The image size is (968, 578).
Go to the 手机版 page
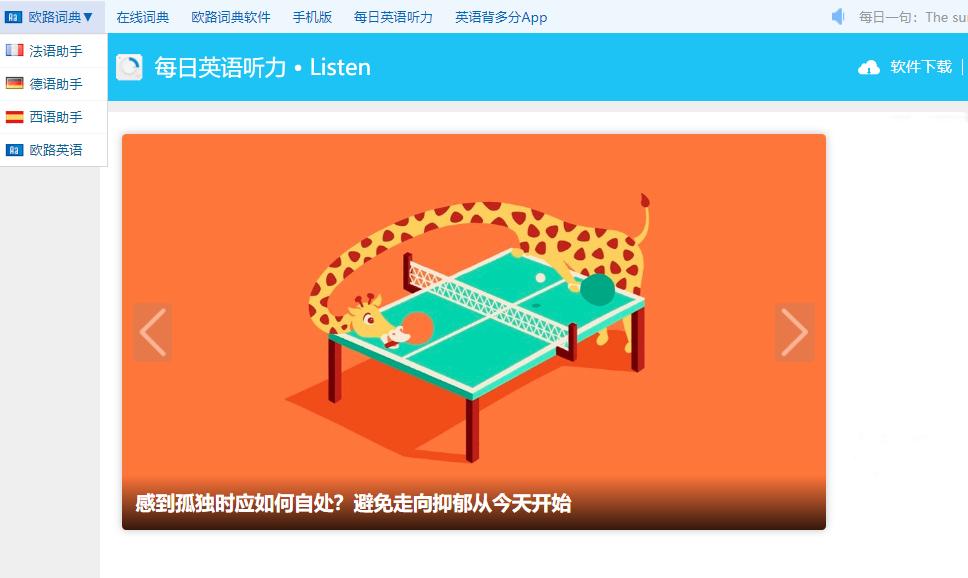(x=312, y=17)
